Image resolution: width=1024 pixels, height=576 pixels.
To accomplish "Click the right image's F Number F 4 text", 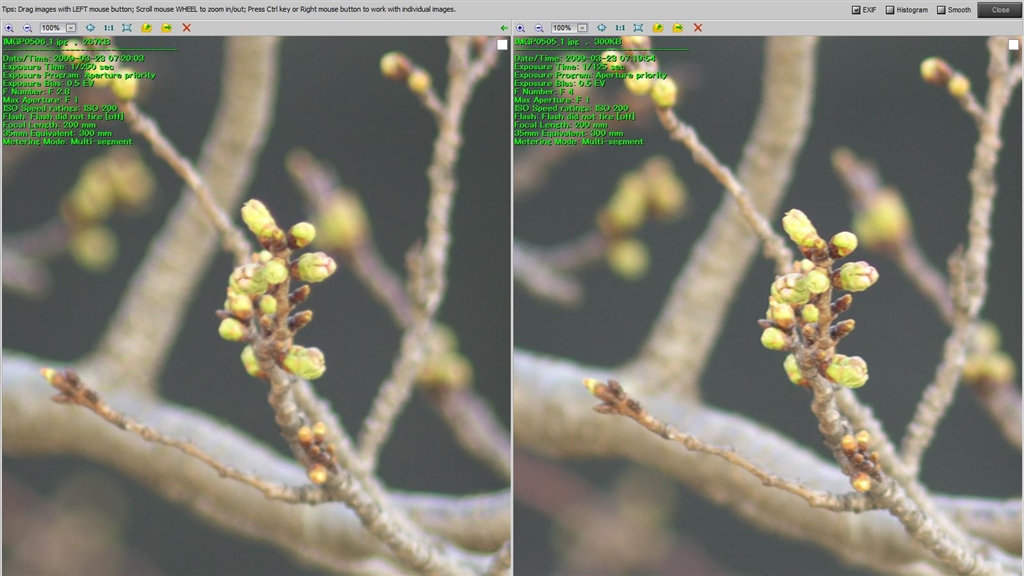I will point(544,91).
